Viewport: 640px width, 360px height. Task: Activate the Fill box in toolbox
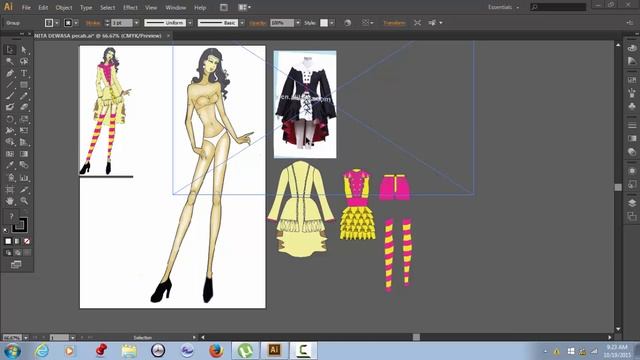coord(11,216)
